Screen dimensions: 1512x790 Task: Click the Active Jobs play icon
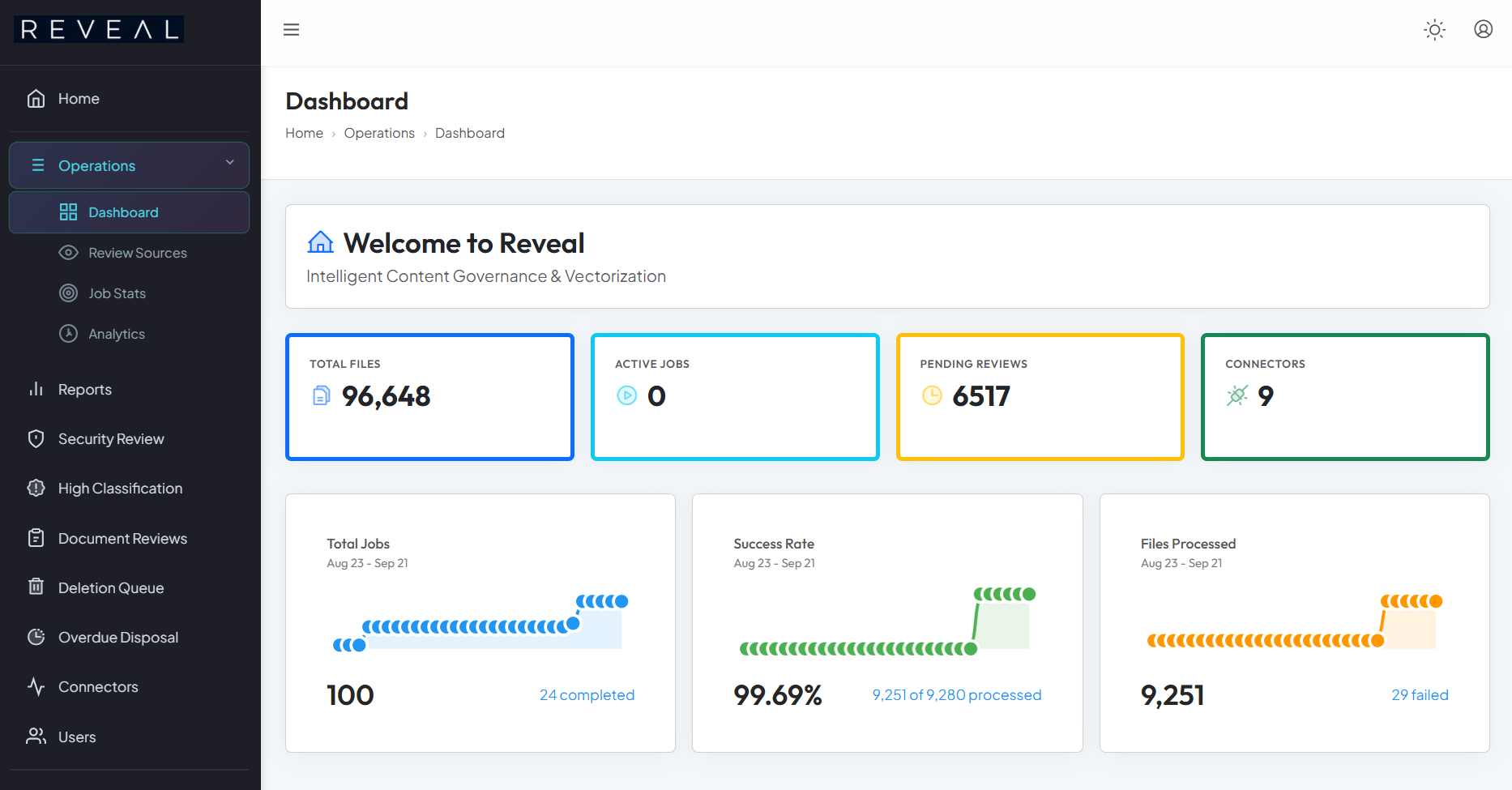(x=627, y=395)
